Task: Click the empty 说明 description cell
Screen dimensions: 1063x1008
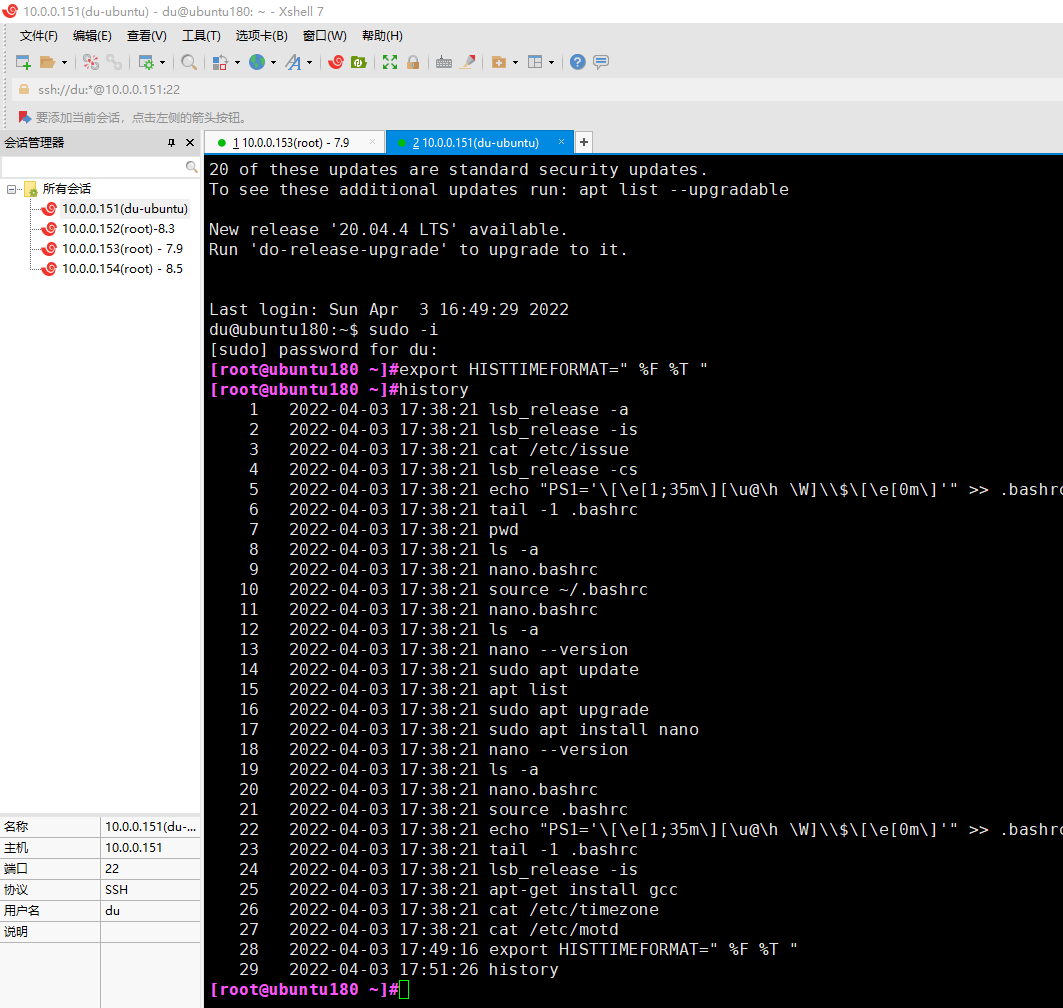Action: coord(151,932)
